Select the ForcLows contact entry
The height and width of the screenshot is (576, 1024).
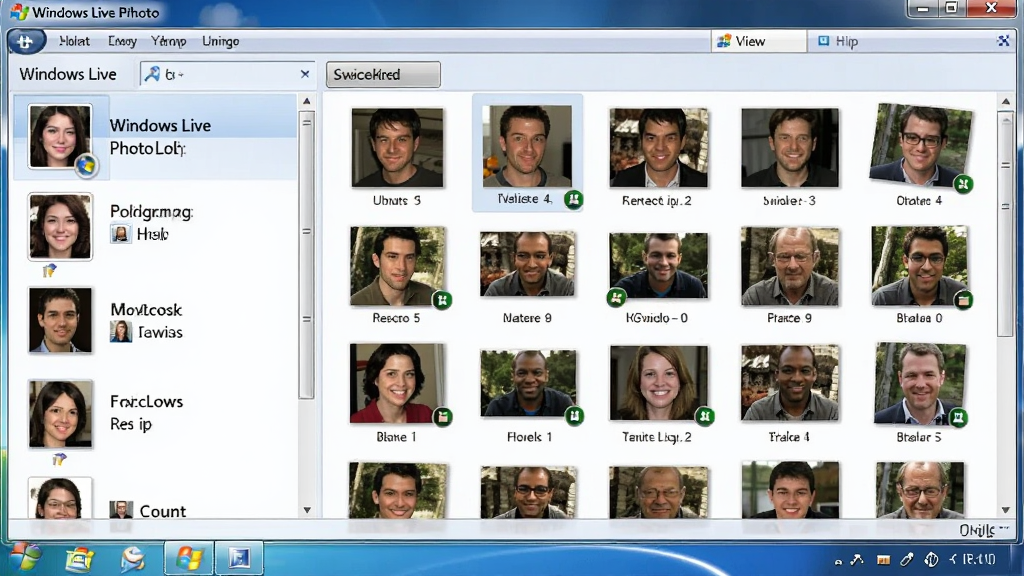(x=155, y=413)
